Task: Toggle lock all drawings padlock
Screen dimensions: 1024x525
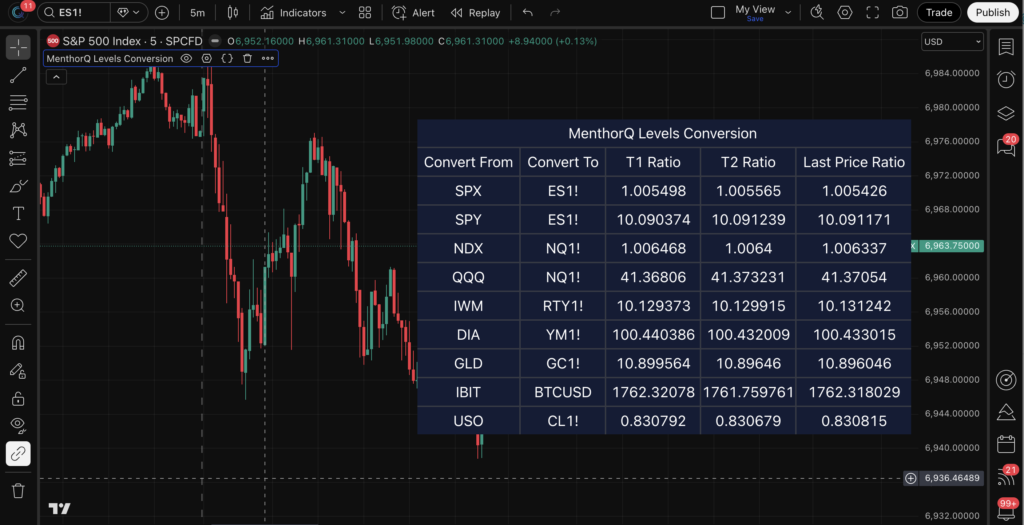Action: pyautogui.click(x=18, y=398)
